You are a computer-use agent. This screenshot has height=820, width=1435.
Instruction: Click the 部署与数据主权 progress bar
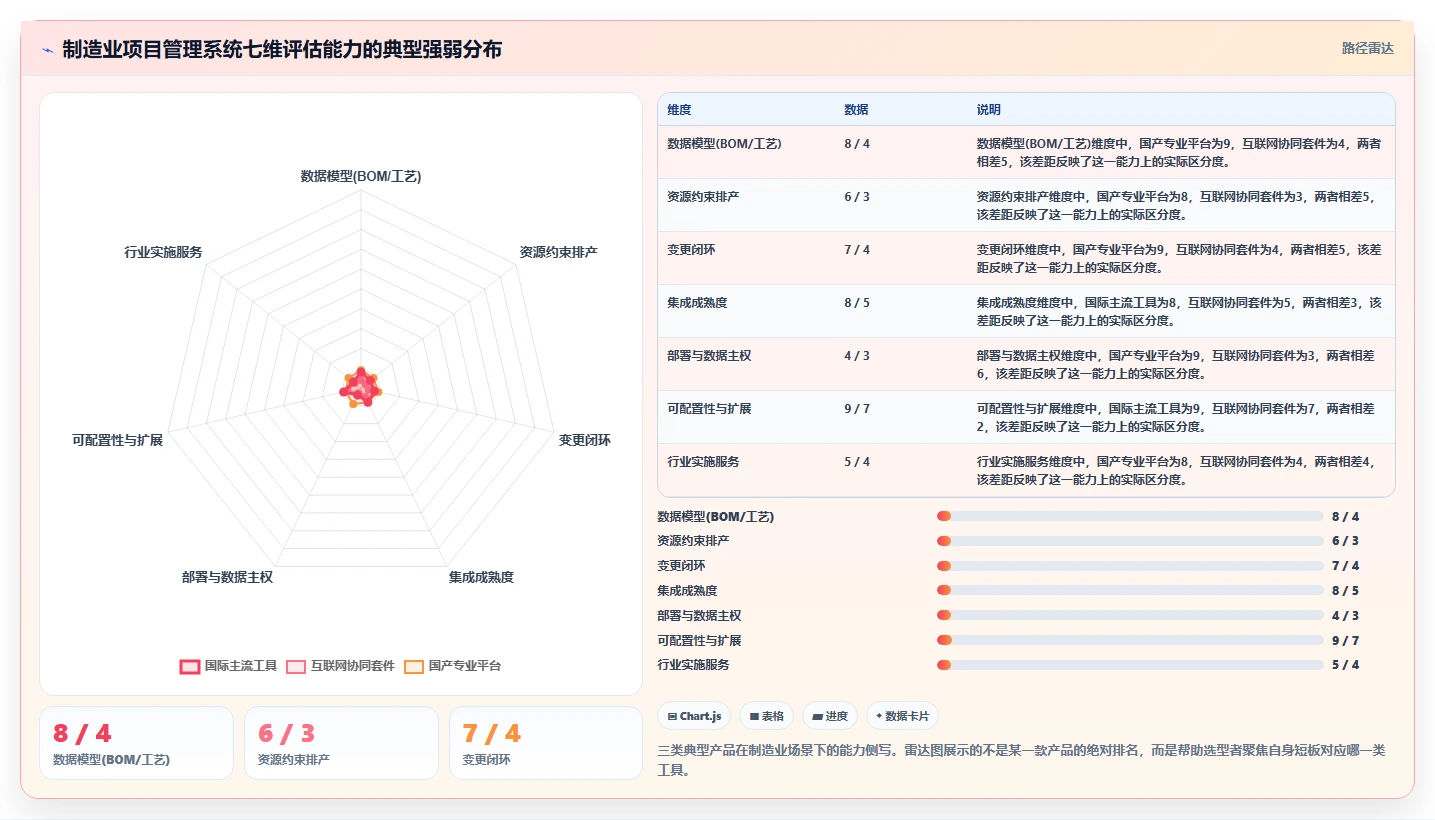pos(1130,615)
